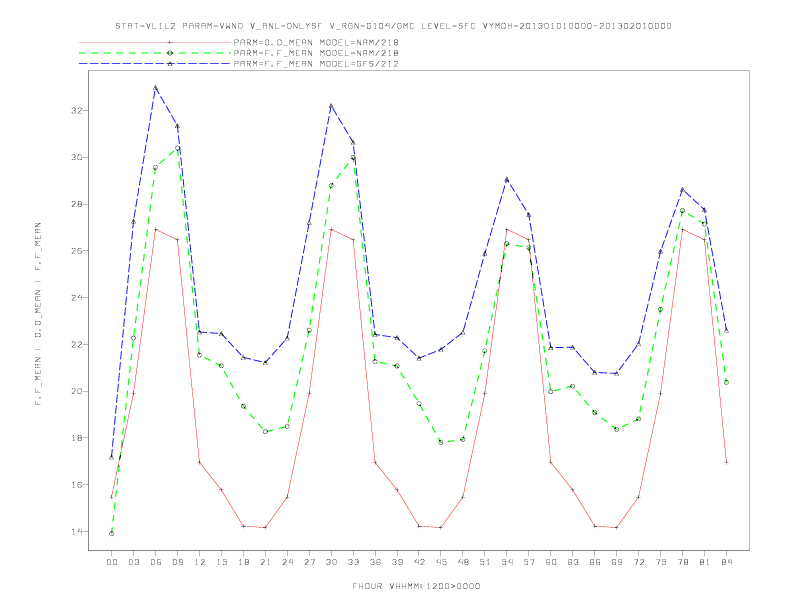
Task: Click y-axis tick label 14
Action: (77, 532)
